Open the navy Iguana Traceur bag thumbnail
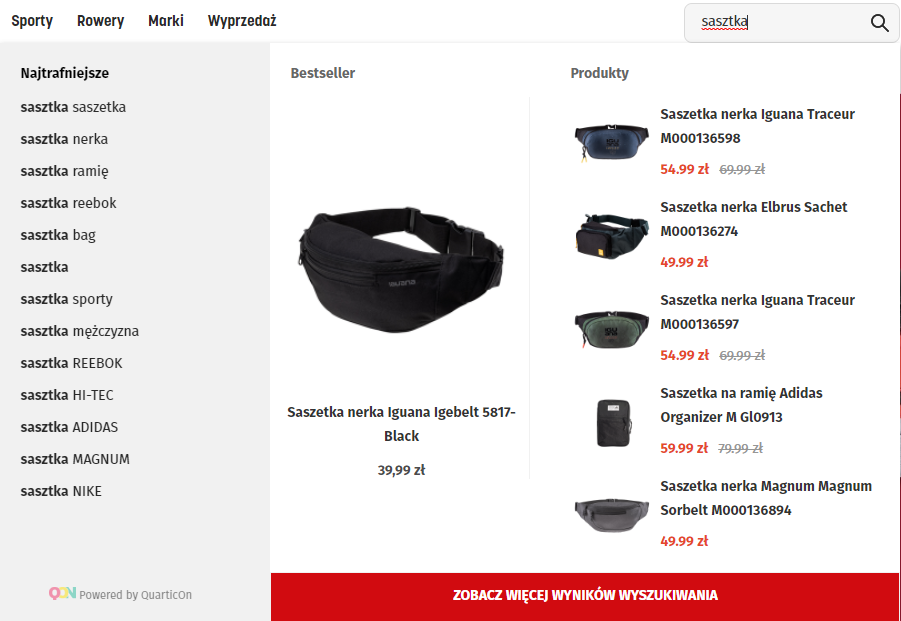 (x=611, y=141)
